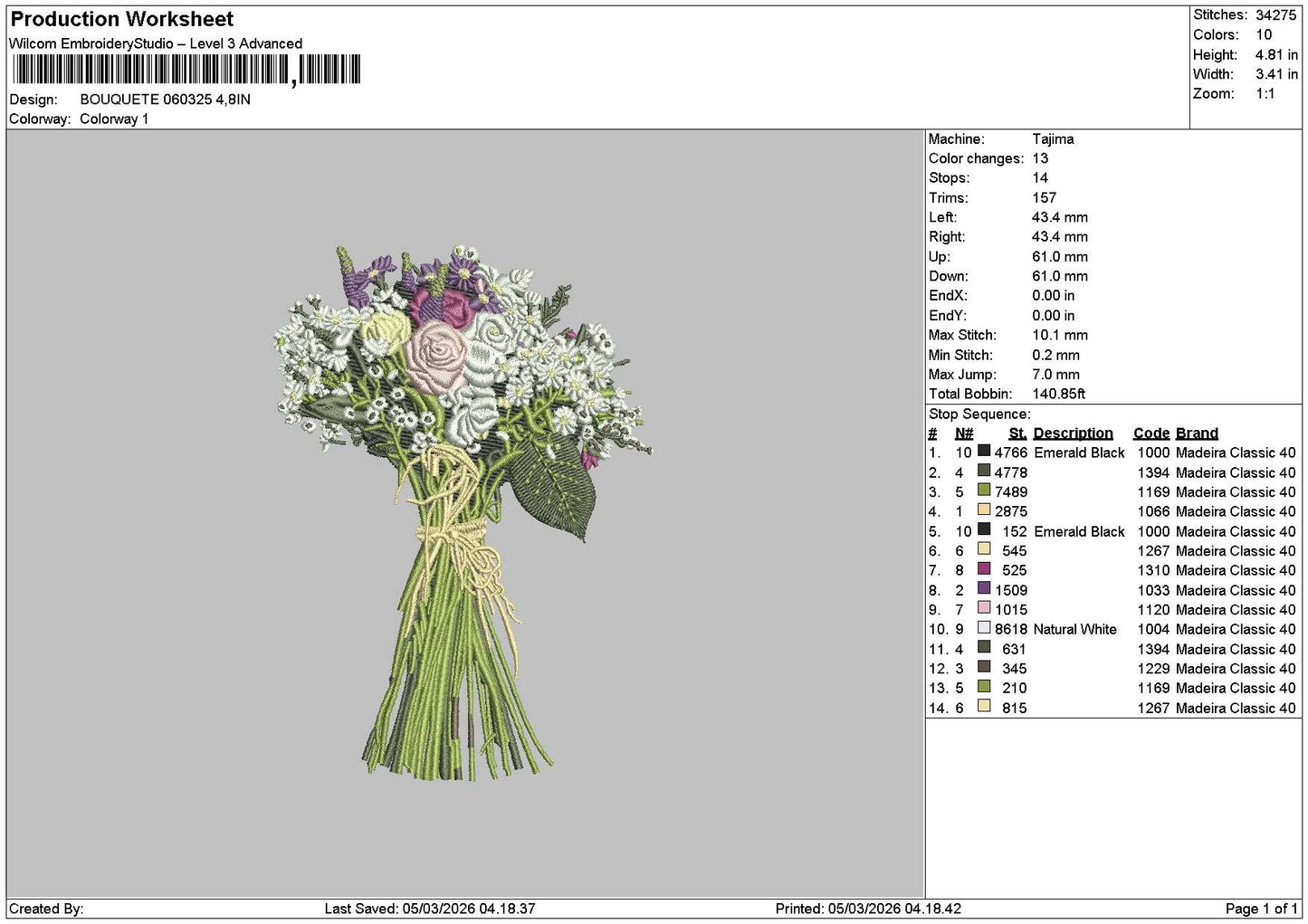The width and height of the screenshot is (1308, 924).
Task: Click the black swatch in stop 5
Action: tap(984, 529)
